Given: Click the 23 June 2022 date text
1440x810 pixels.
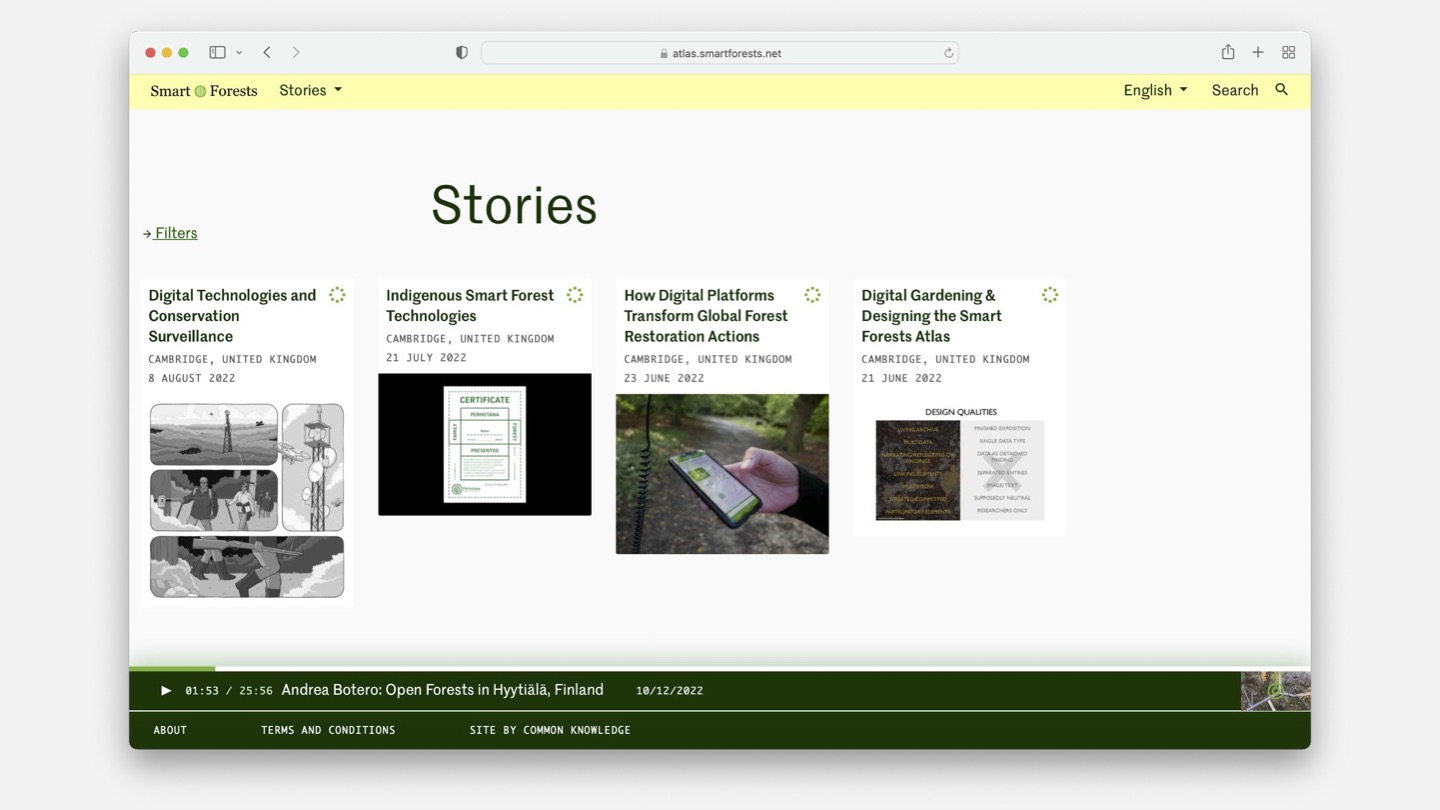Looking at the screenshot, I should [x=664, y=378].
